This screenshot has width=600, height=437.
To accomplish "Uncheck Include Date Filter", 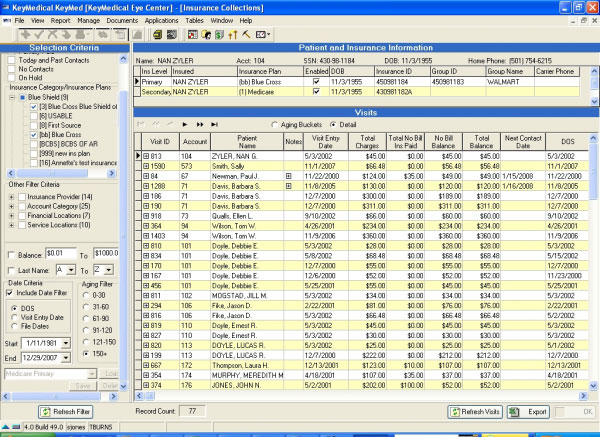I will 10,293.
